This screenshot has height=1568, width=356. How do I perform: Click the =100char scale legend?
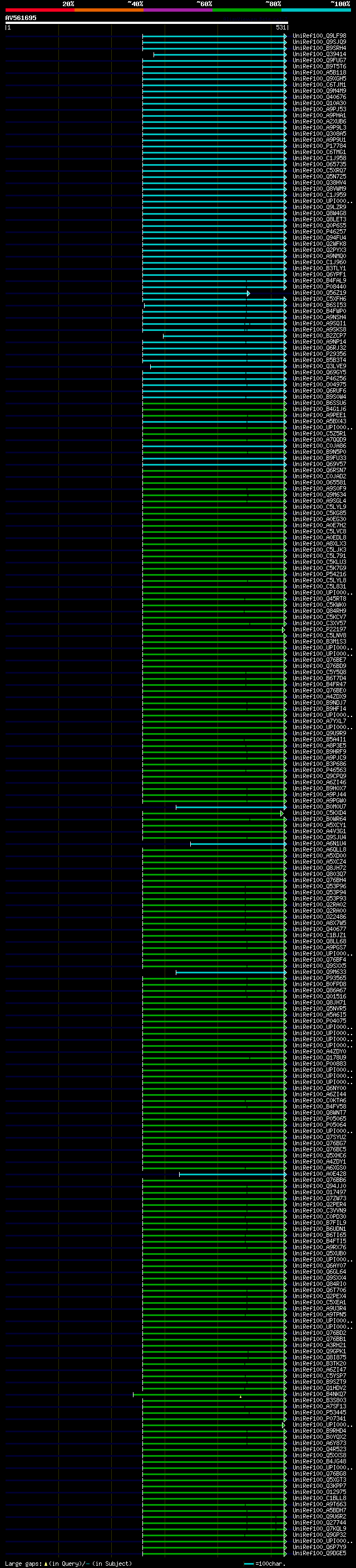click(x=265, y=1563)
